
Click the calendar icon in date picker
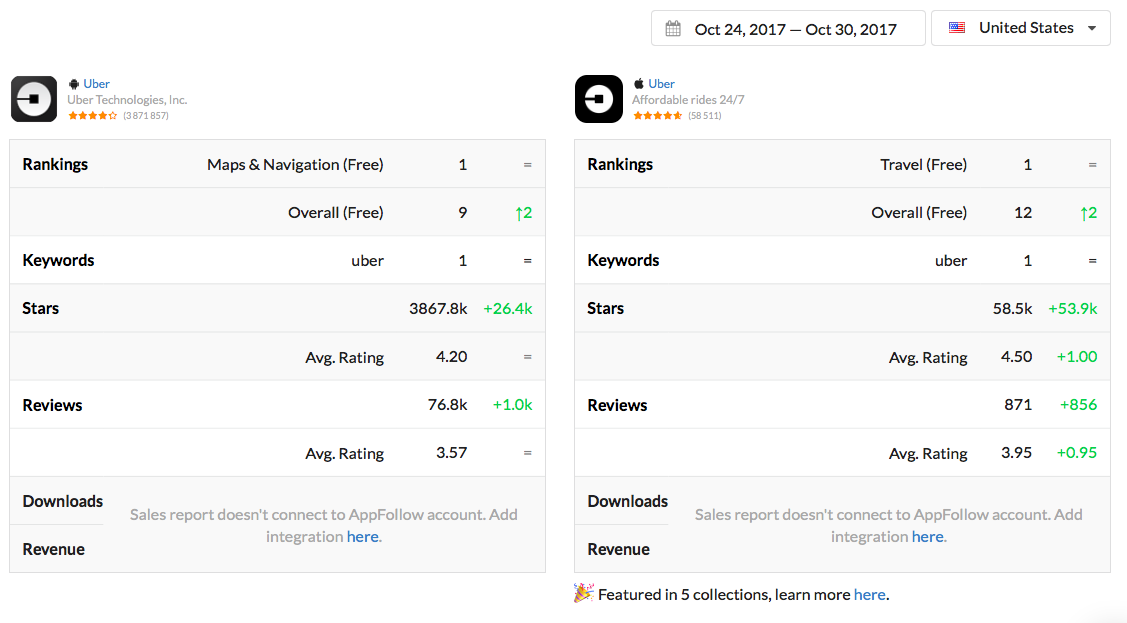click(x=673, y=29)
